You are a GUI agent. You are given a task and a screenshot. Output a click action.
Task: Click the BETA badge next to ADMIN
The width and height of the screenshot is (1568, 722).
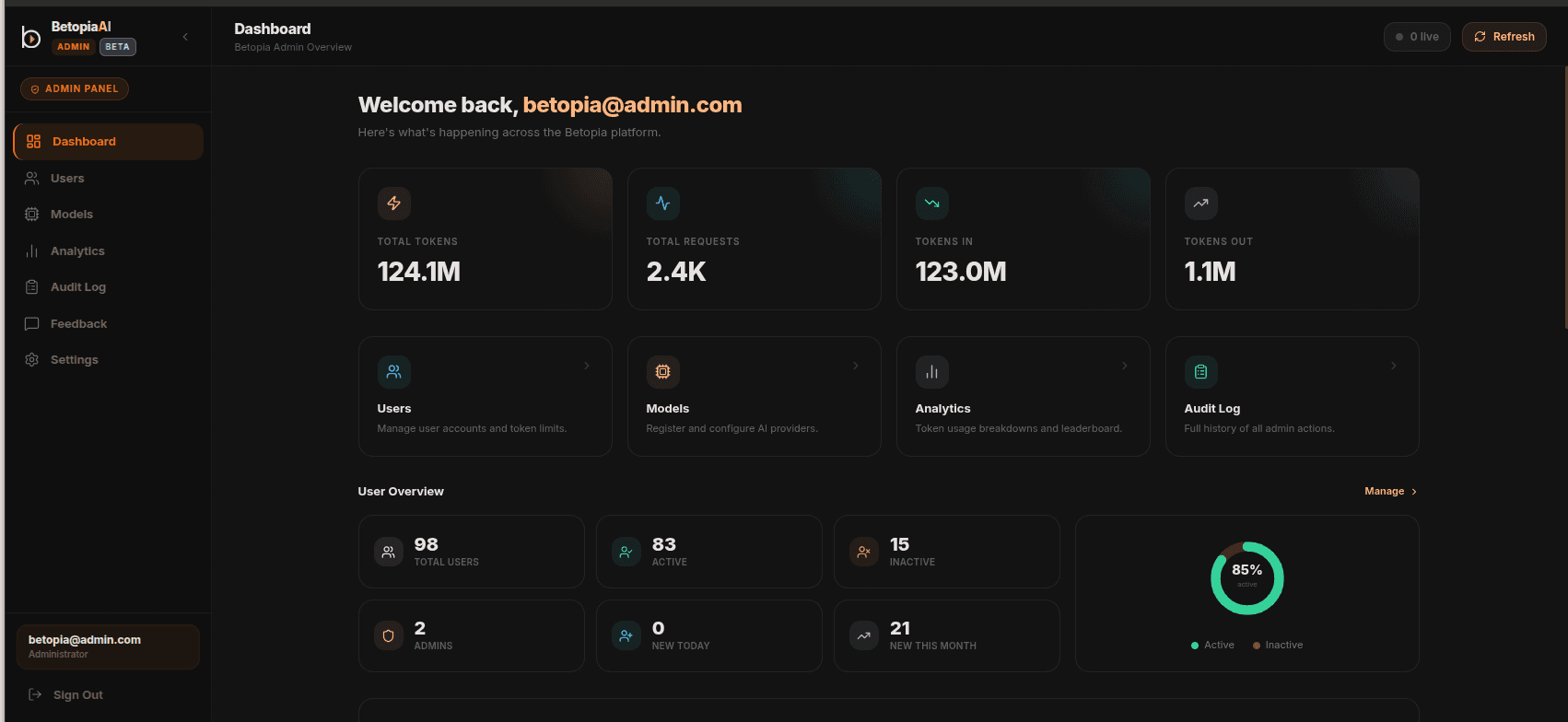tap(118, 47)
